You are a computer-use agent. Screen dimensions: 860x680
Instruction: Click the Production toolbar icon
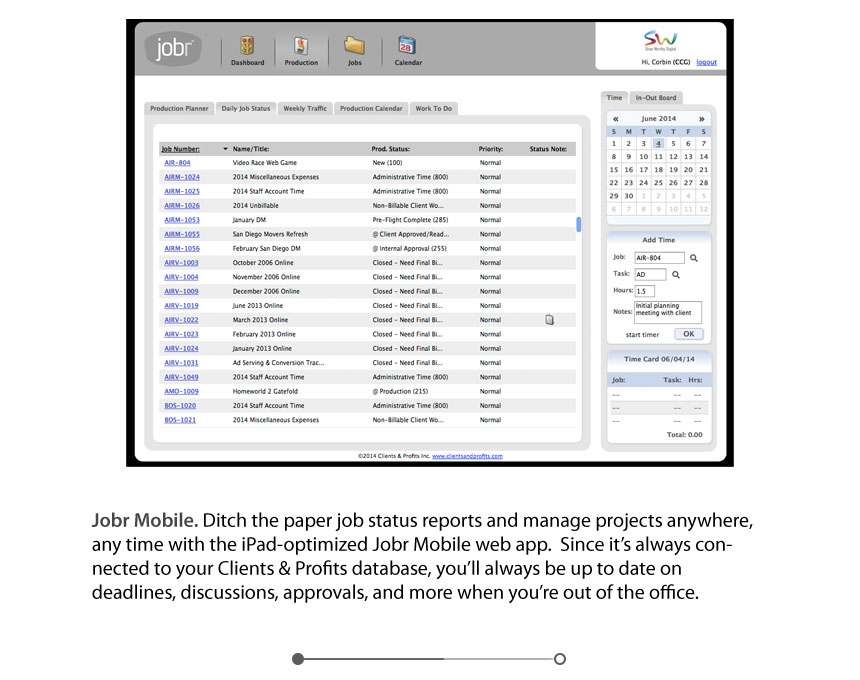pos(301,46)
